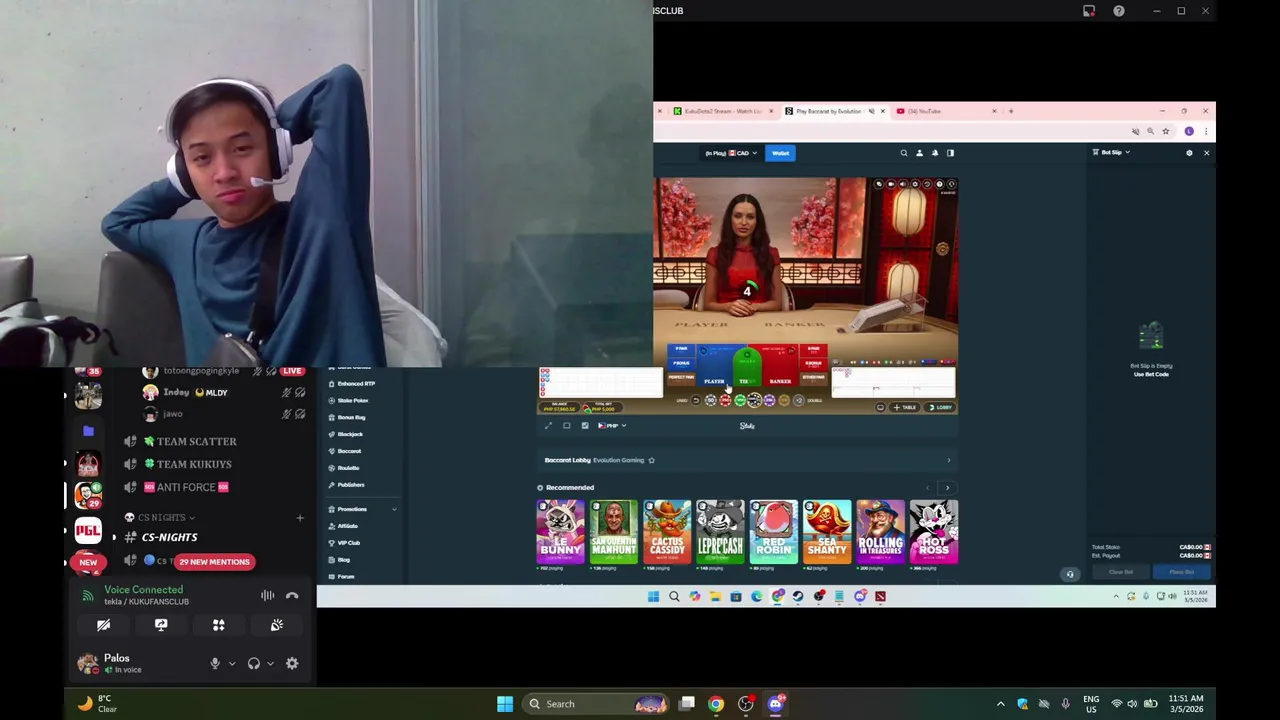Click Place Bet in bet slip
Image resolution: width=1280 pixels, height=720 pixels.
(1181, 572)
